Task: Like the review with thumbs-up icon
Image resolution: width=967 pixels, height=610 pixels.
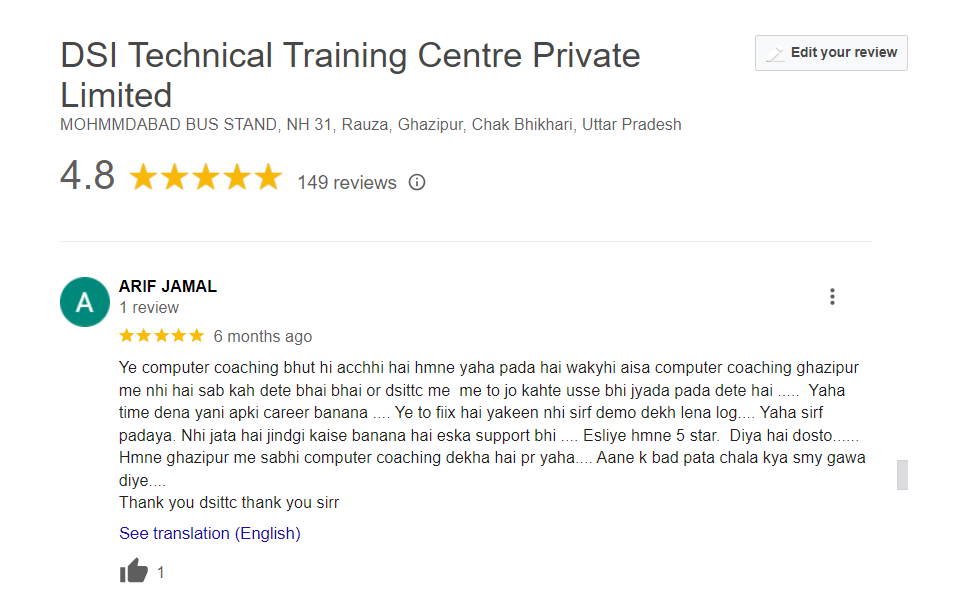Action: click(x=133, y=572)
